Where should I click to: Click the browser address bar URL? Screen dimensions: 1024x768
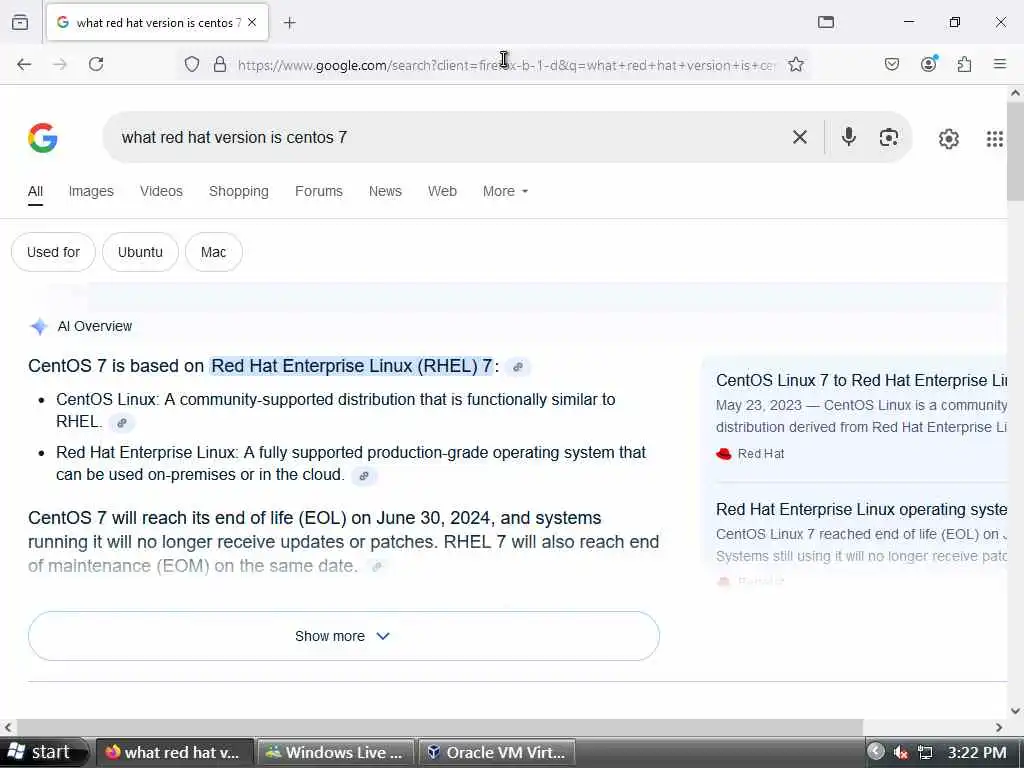point(506,65)
